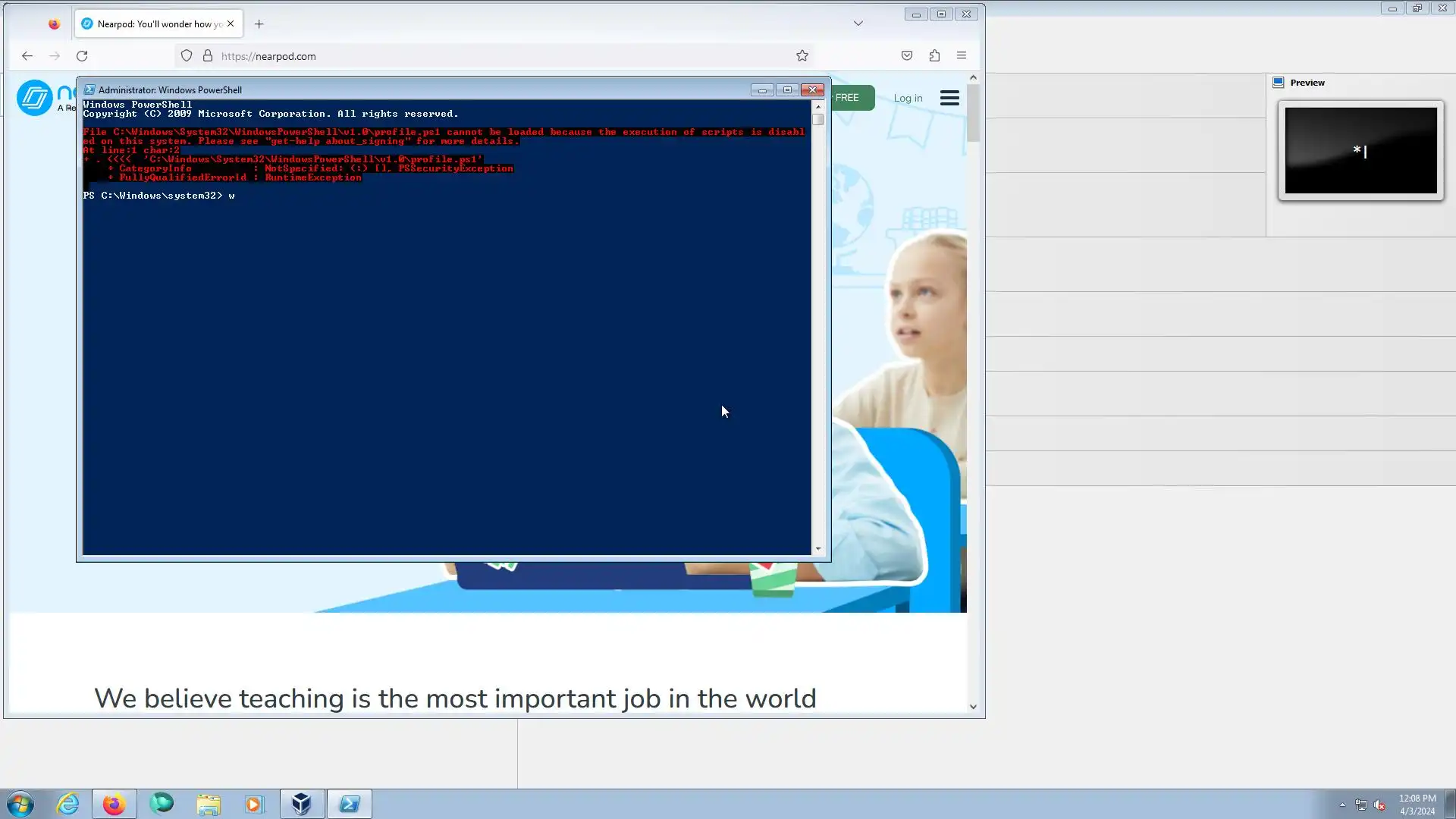Click the Firefox reload page button
This screenshot has width=1456, height=819.
(x=82, y=56)
